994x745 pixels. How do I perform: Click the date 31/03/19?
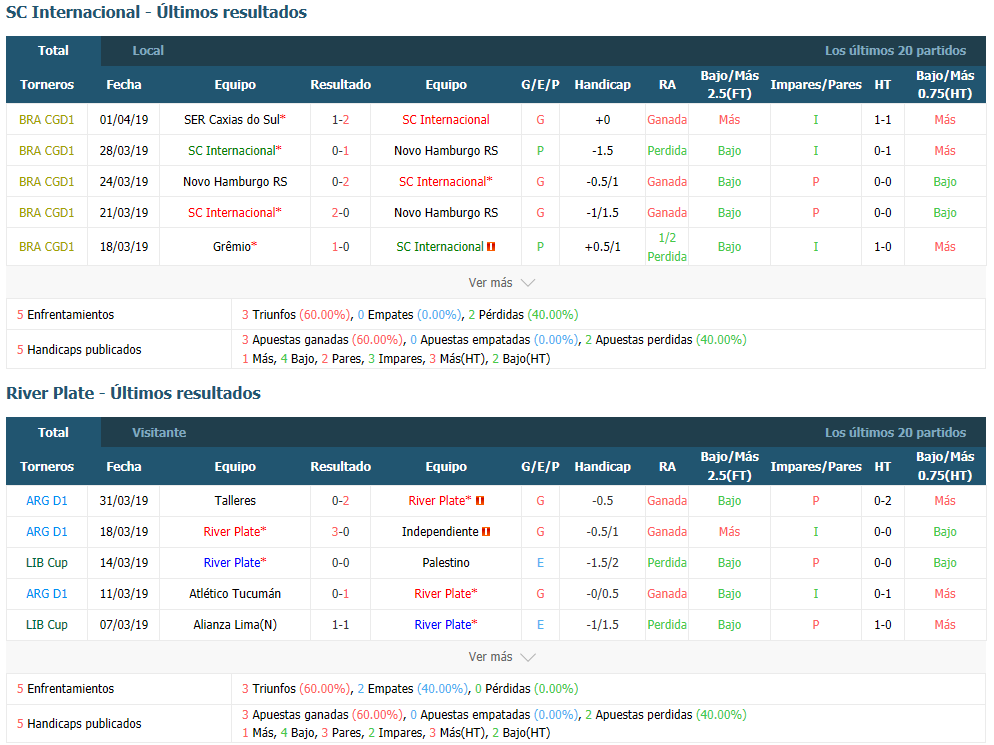(124, 501)
